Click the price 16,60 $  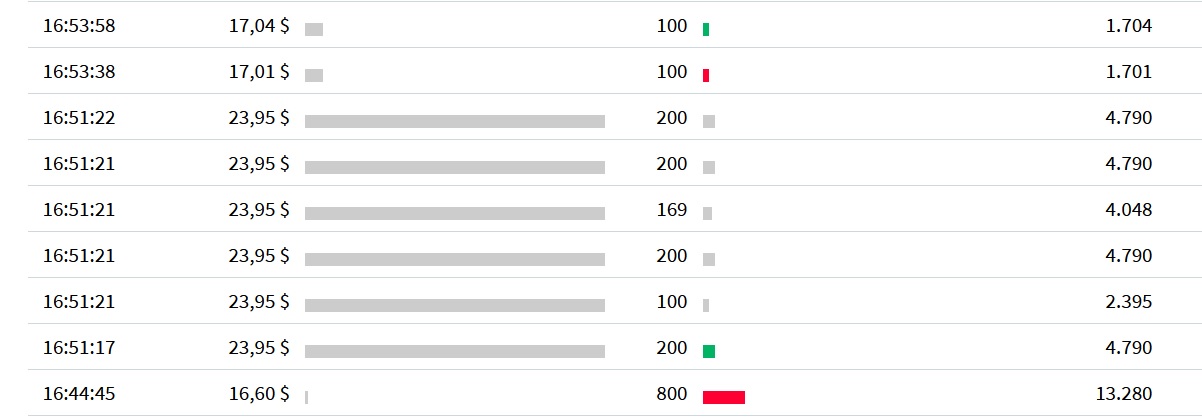[259, 394]
